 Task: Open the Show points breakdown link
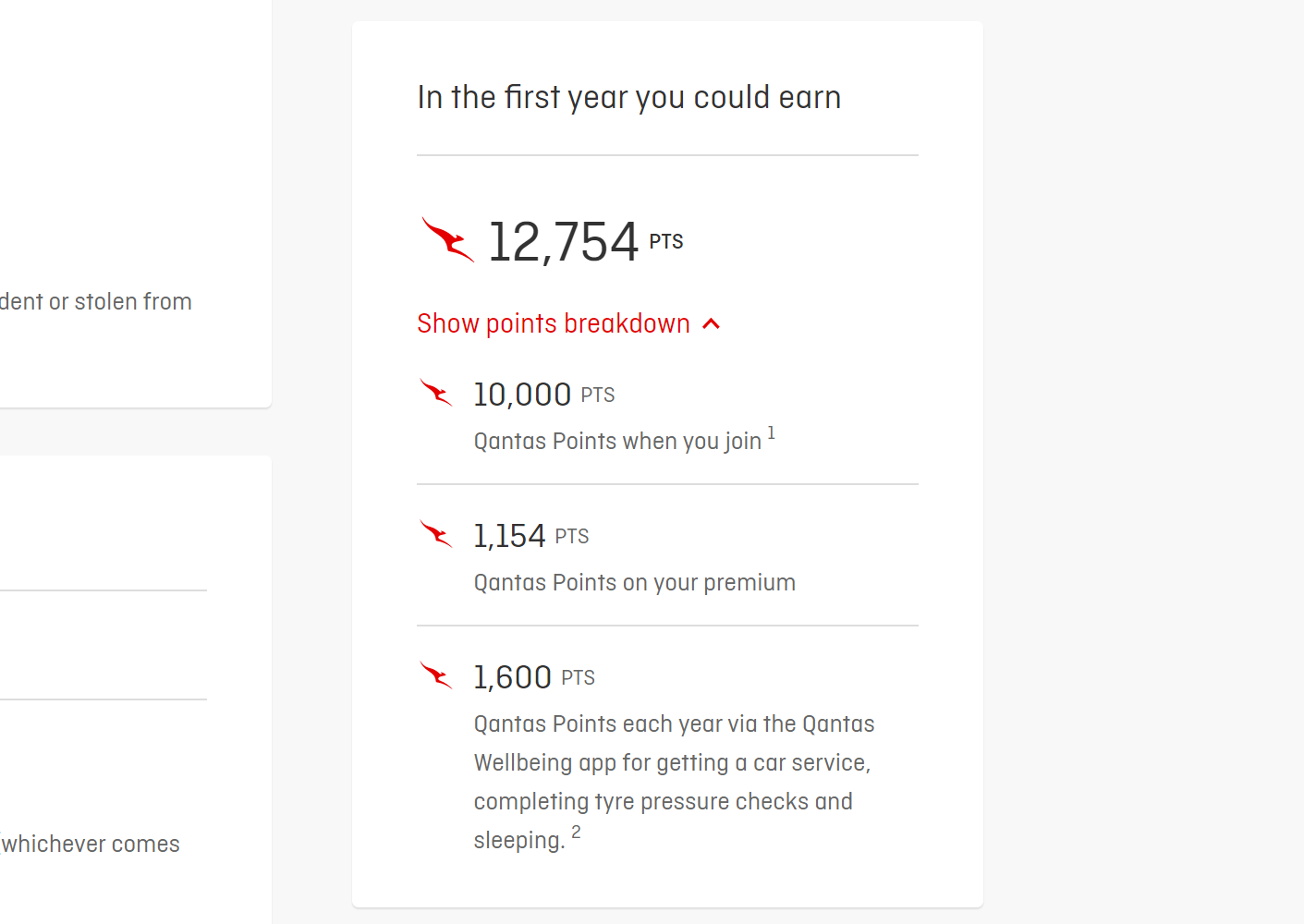(553, 323)
